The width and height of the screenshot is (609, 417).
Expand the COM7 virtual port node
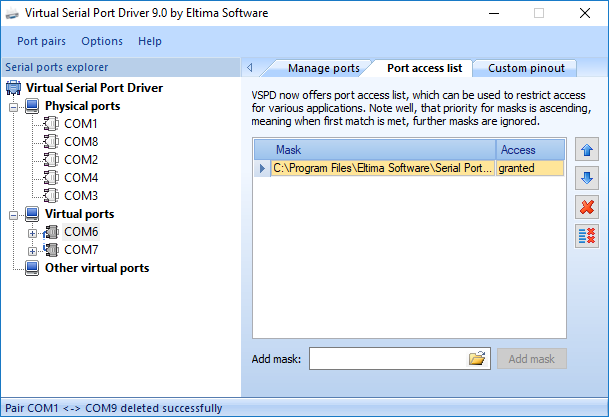pyautogui.click(x=32, y=250)
